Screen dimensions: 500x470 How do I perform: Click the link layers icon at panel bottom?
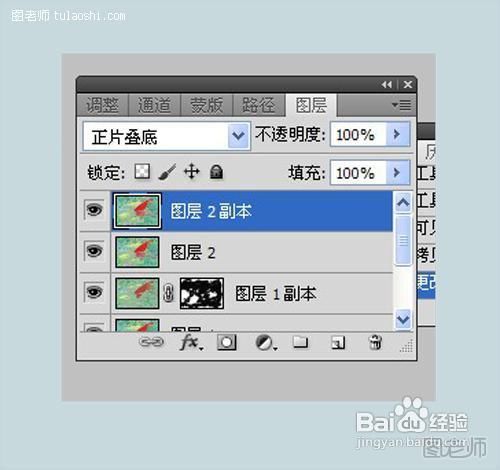[151, 342]
